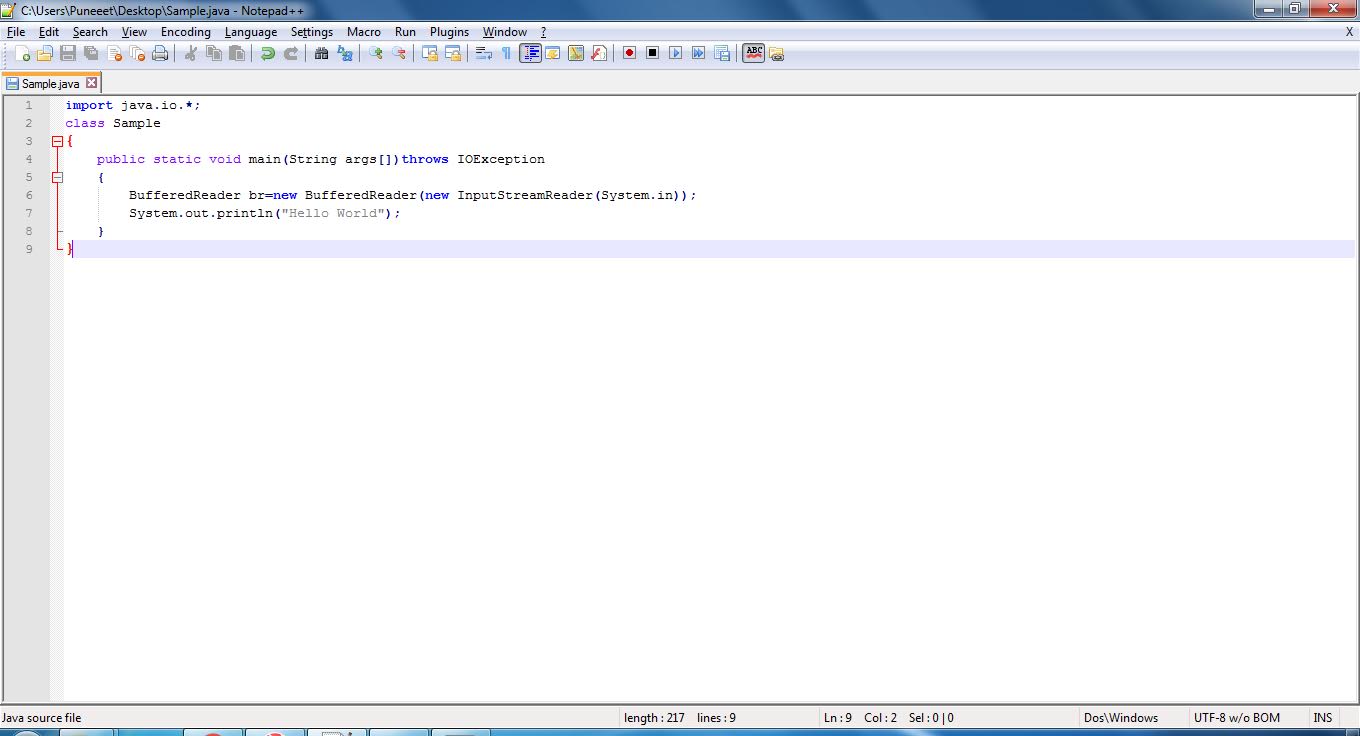This screenshot has width=1360, height=736.
Task: Close the Sample.java tab with its X
Action: click(92, 83)
